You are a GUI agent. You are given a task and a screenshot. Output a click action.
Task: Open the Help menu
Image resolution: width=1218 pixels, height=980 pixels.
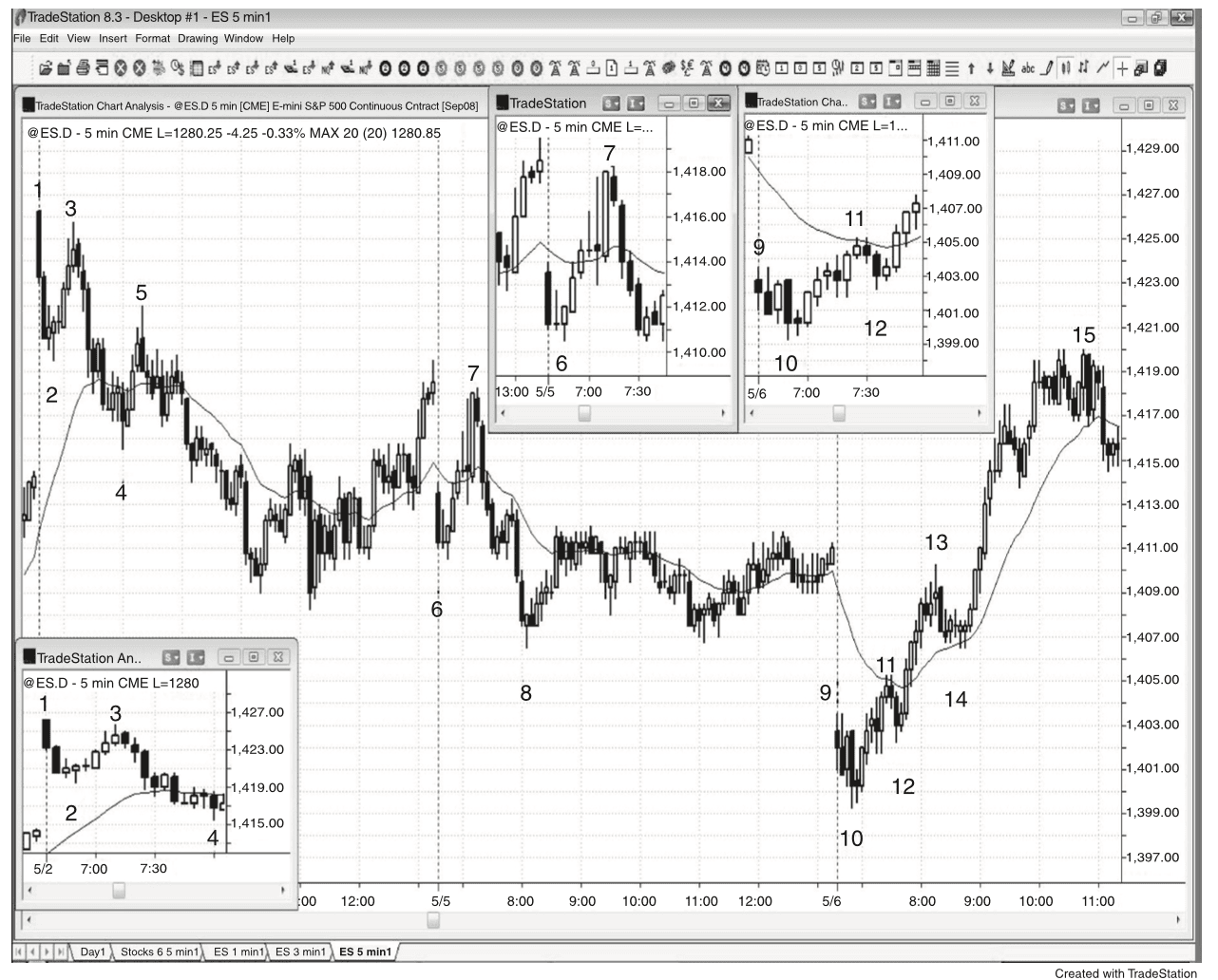tap(283, 39)
